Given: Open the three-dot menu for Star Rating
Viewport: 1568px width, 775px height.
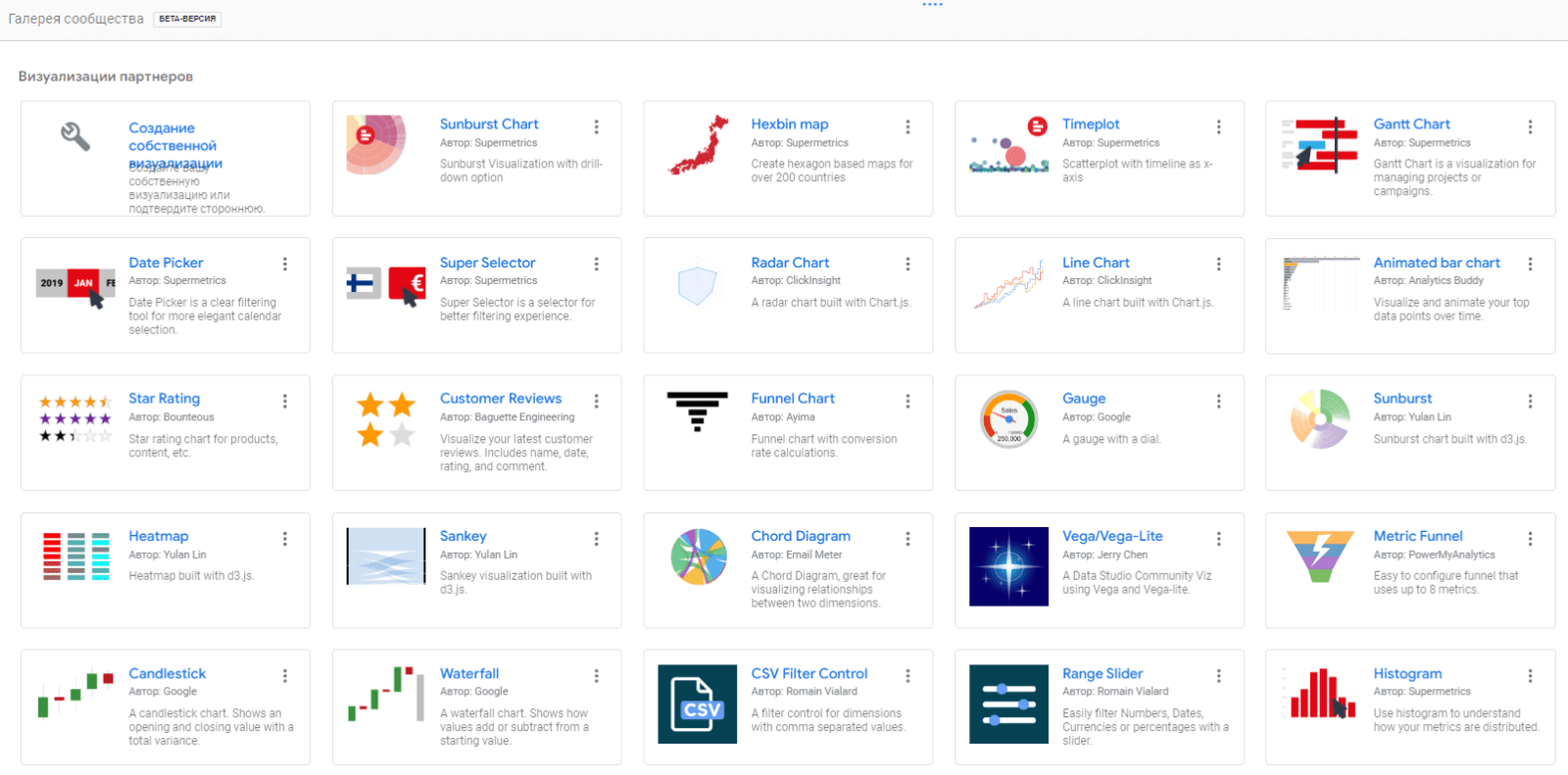Looking at the screenshot, I should coord(285,402).
